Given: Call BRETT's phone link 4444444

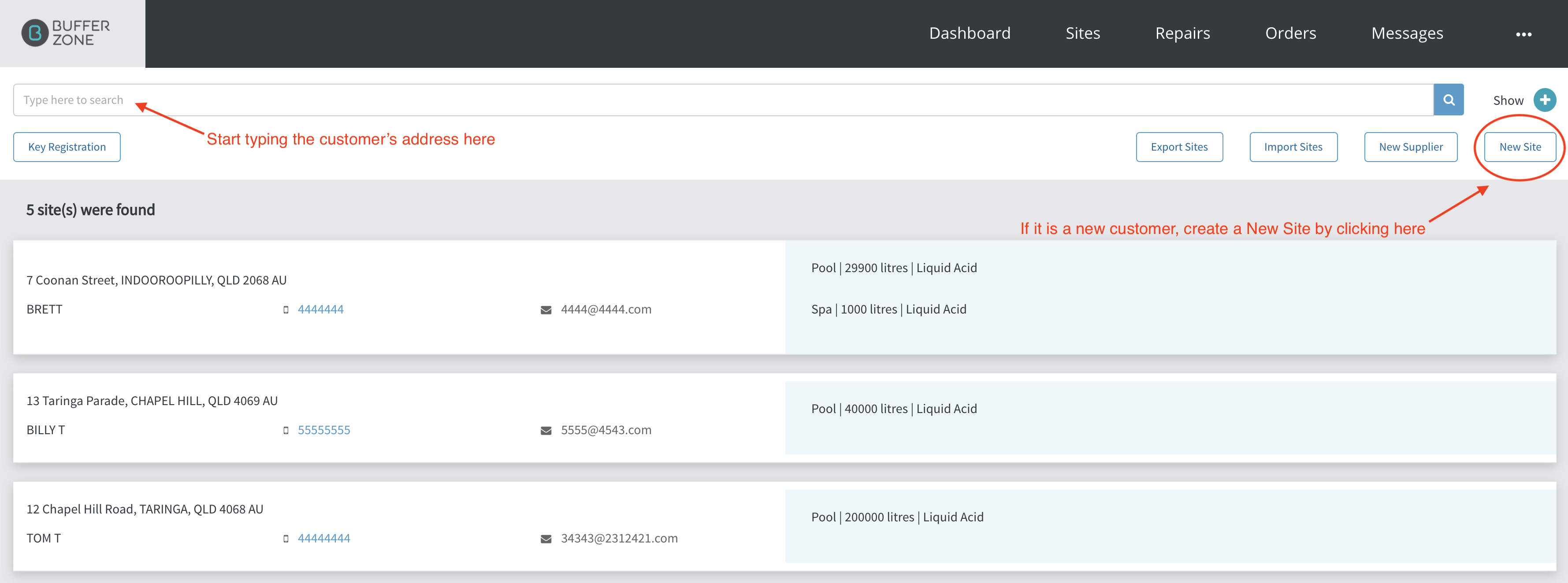Looking at the screenshot, I should 320,310.
